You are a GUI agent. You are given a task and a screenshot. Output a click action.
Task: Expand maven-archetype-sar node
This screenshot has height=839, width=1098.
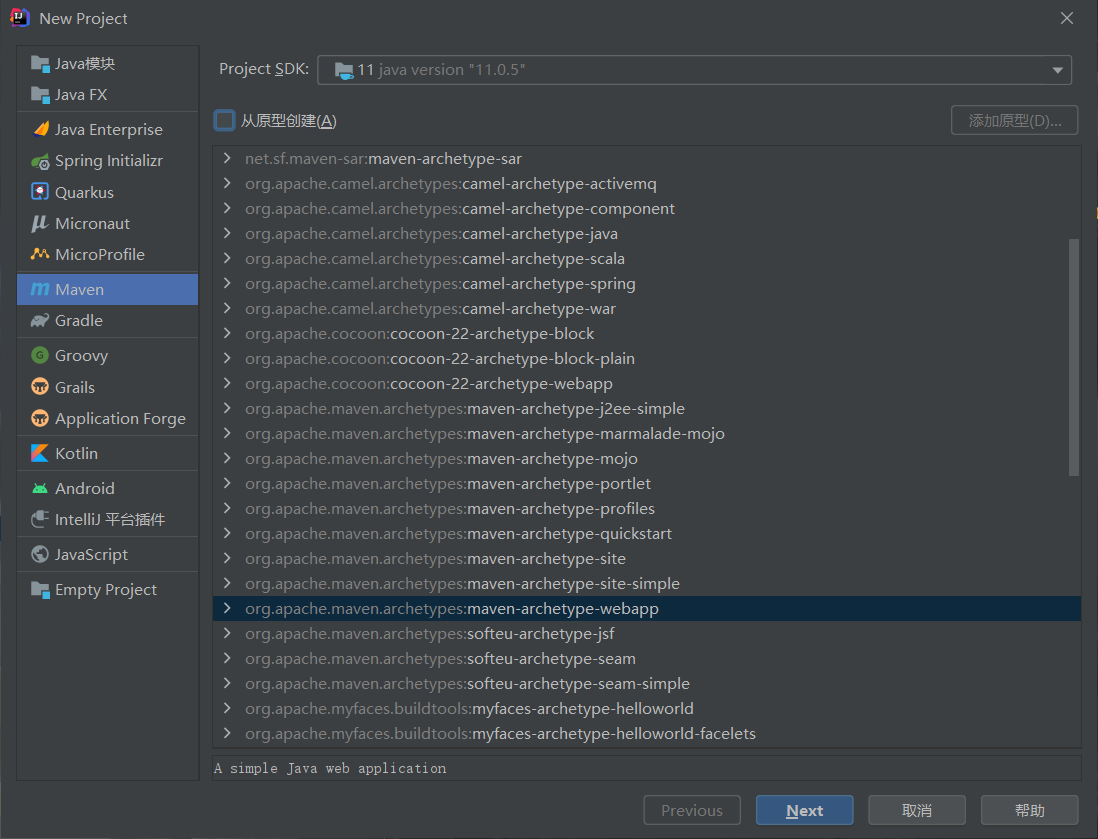click(227, 158)
